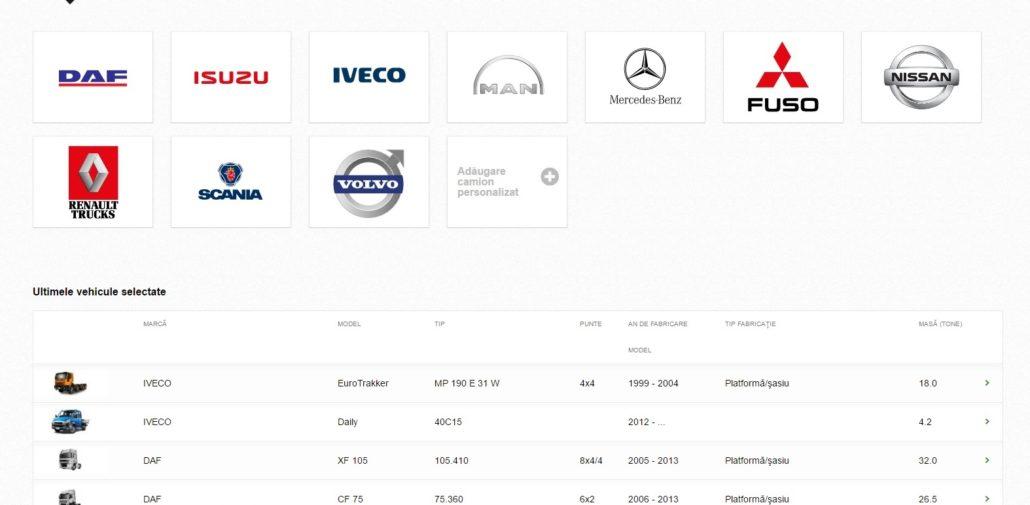Click the plus icon for custom truck
1030x505 pixels.
(x=550, y=177)
